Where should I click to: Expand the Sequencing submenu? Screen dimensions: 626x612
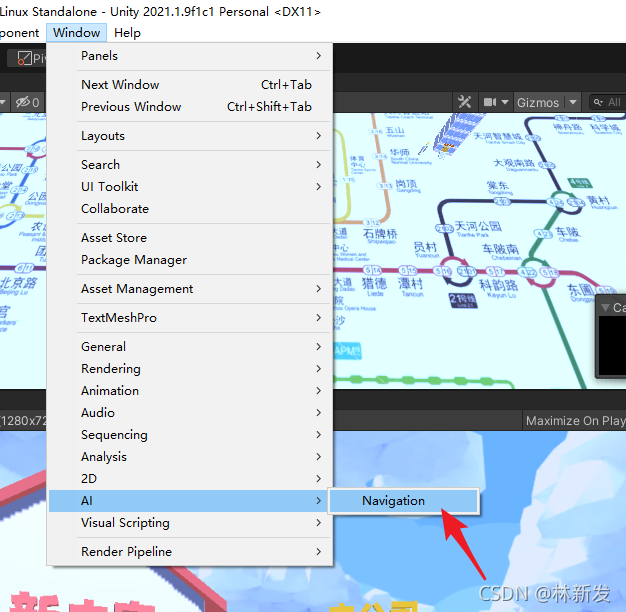[190, 434]
